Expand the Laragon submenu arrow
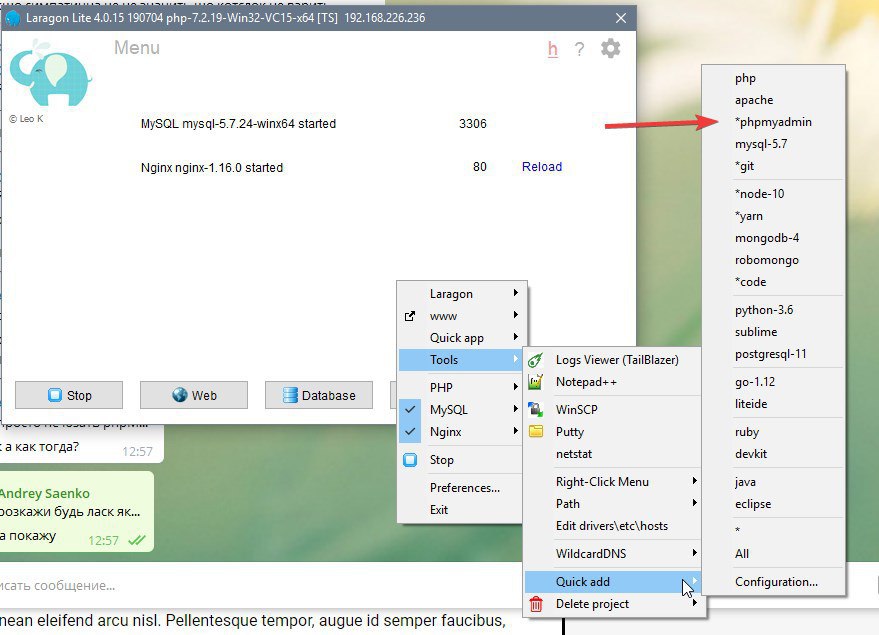Screen dimensions: 879x635 point(515,293)
